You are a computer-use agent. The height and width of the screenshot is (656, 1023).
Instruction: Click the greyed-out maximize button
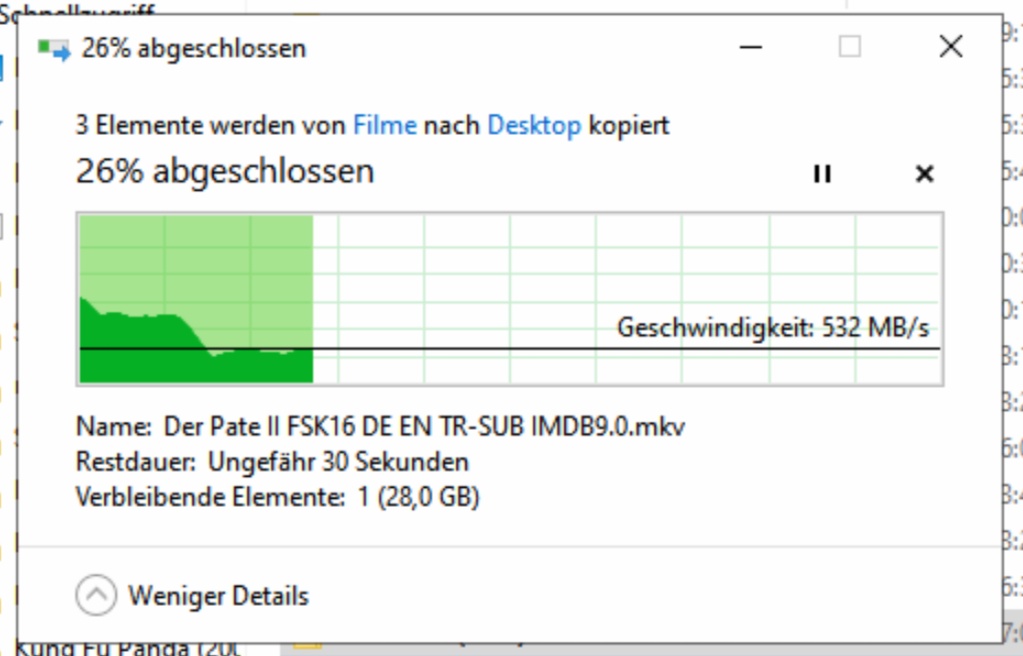click(849, 47)
